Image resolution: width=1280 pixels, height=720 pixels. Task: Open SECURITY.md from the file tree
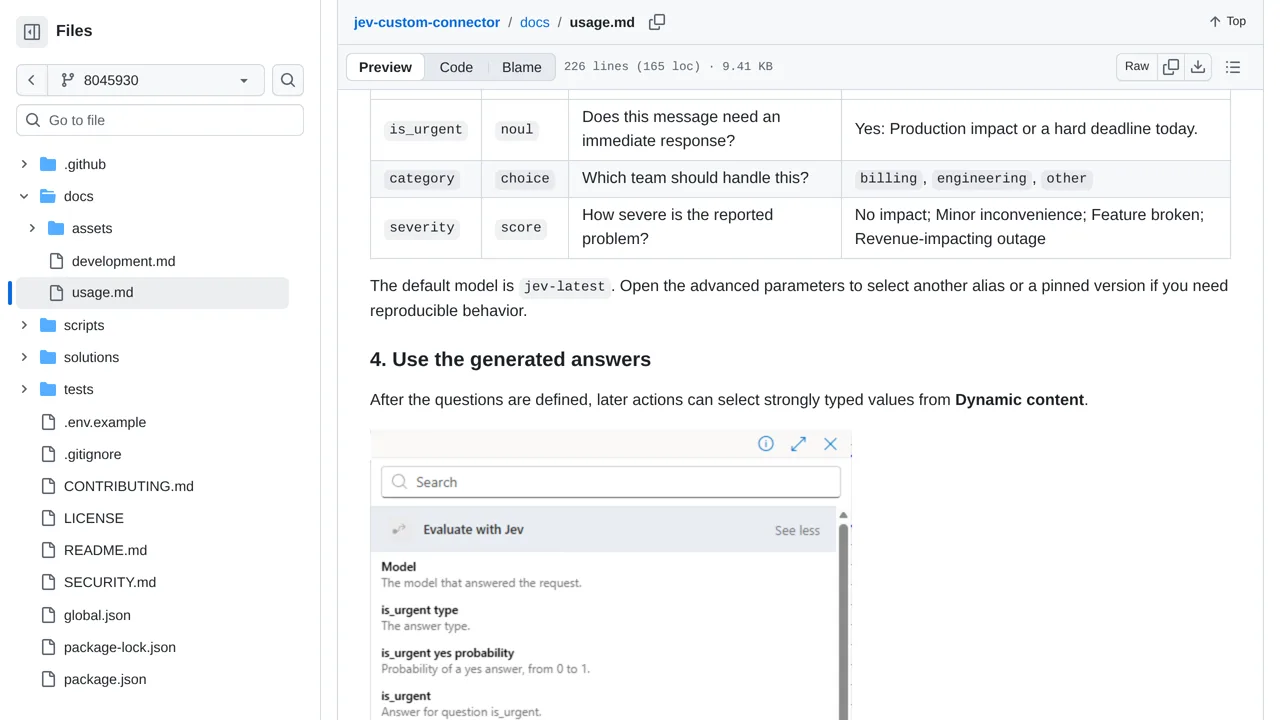(x=110, y=582)
